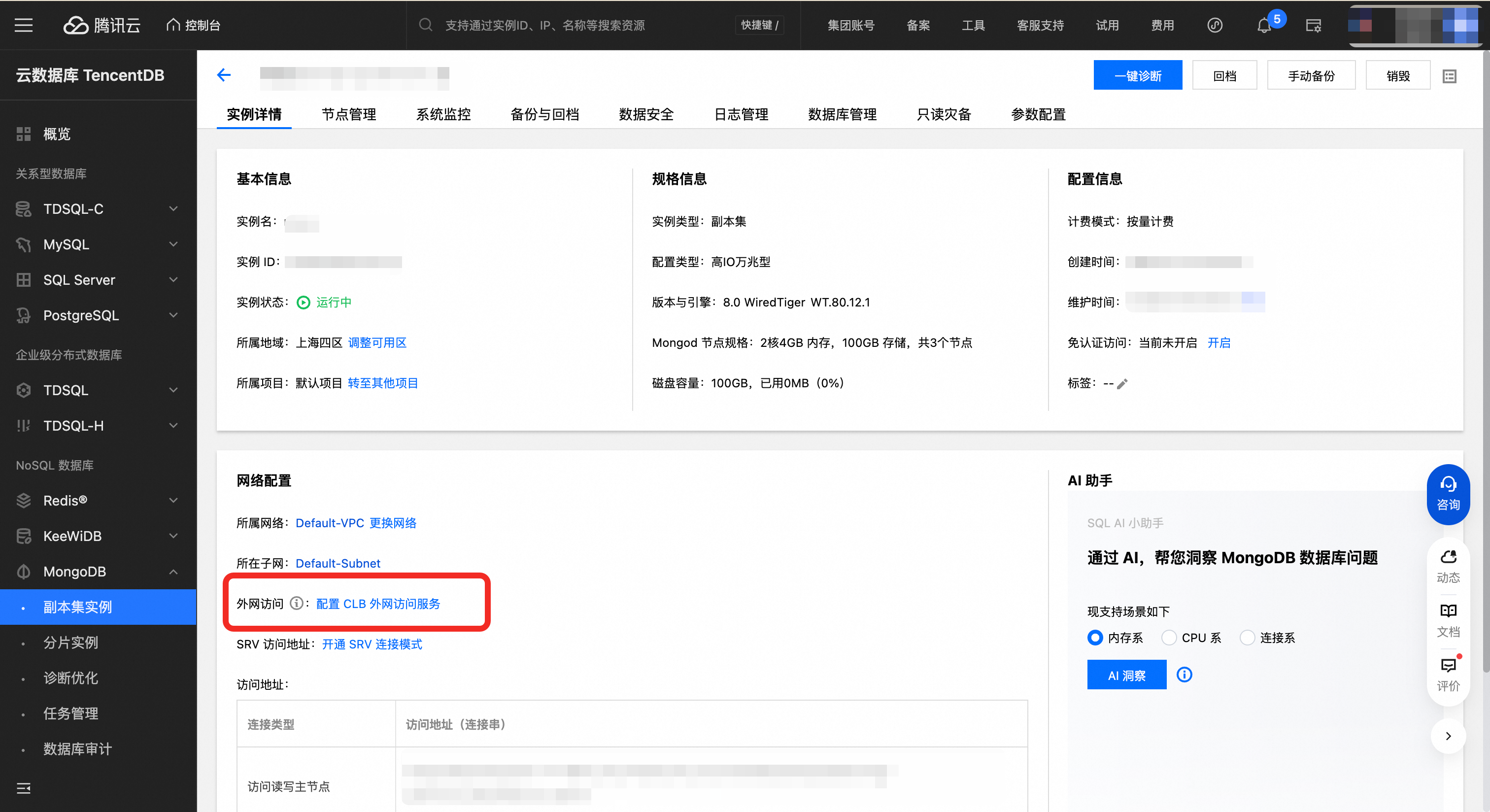Open 动态 from the floating panel
1490x812 pixels.
tap(1448, 567)
